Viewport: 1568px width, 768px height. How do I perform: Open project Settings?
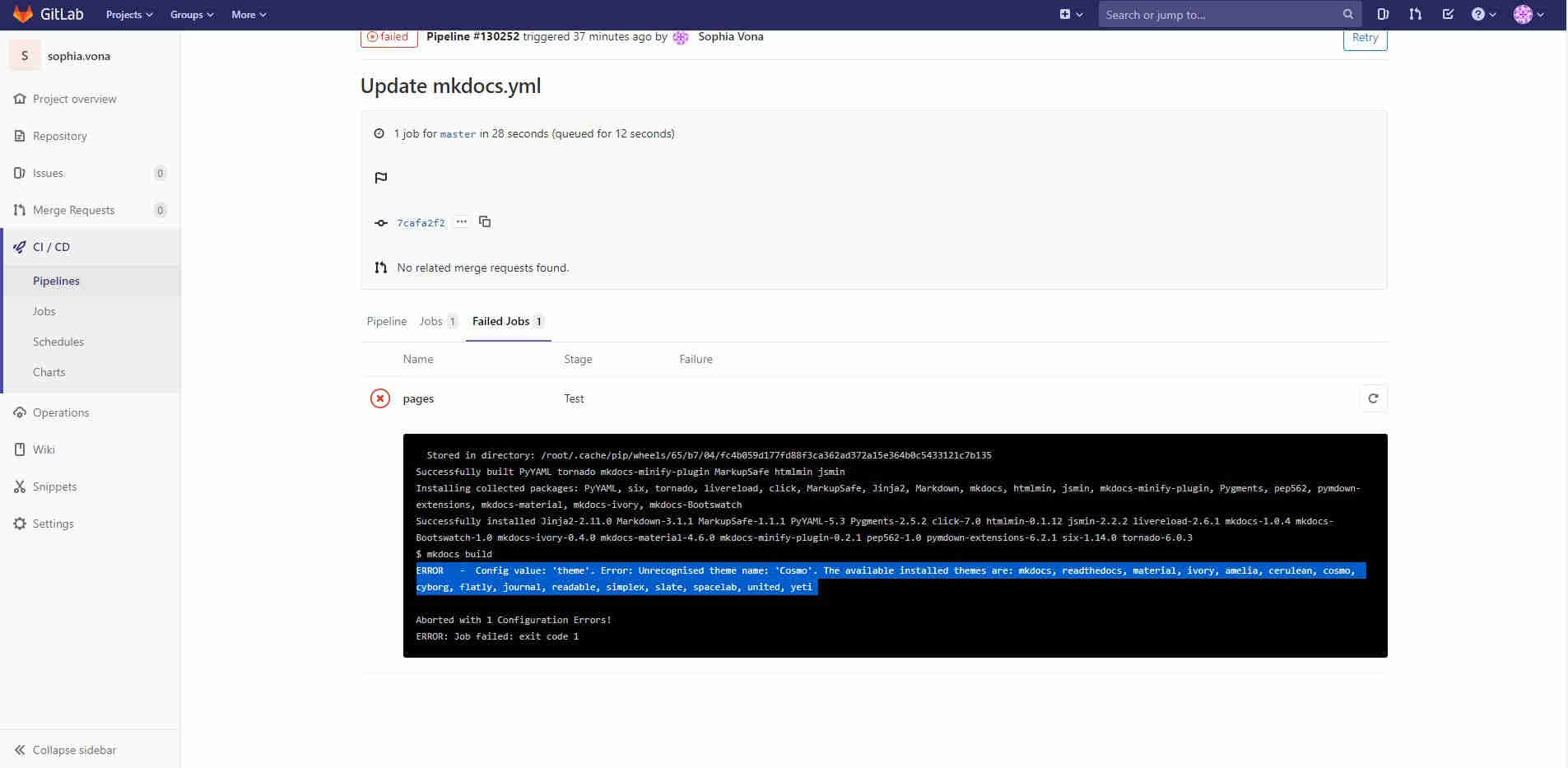[53, 524]
